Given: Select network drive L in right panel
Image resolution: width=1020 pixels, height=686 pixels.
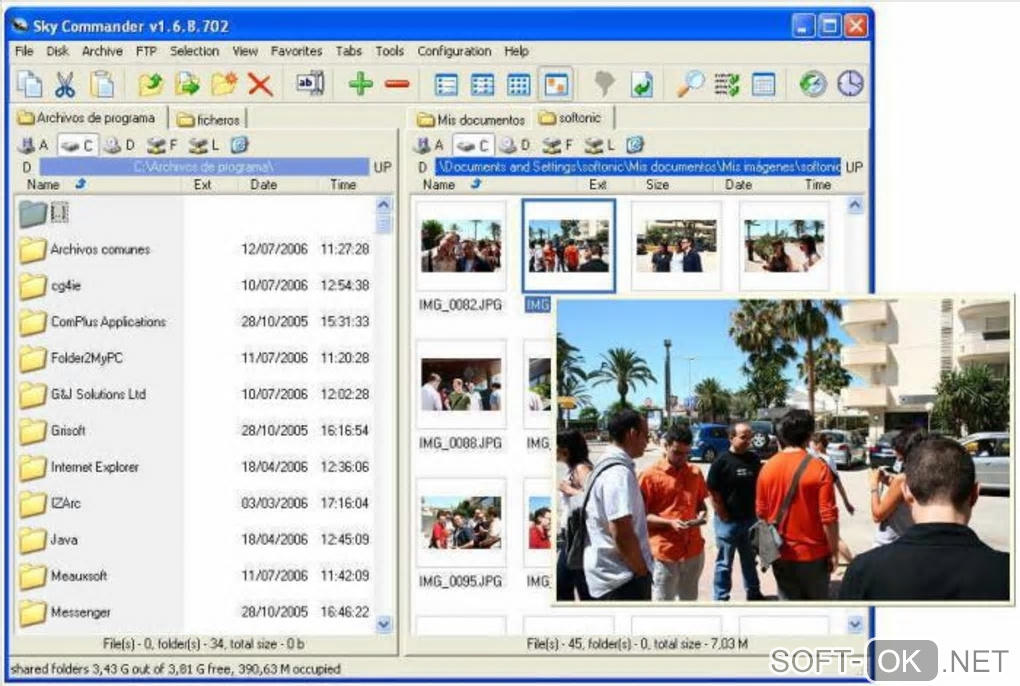Looking at the screenshot, I should coord(598,145).
